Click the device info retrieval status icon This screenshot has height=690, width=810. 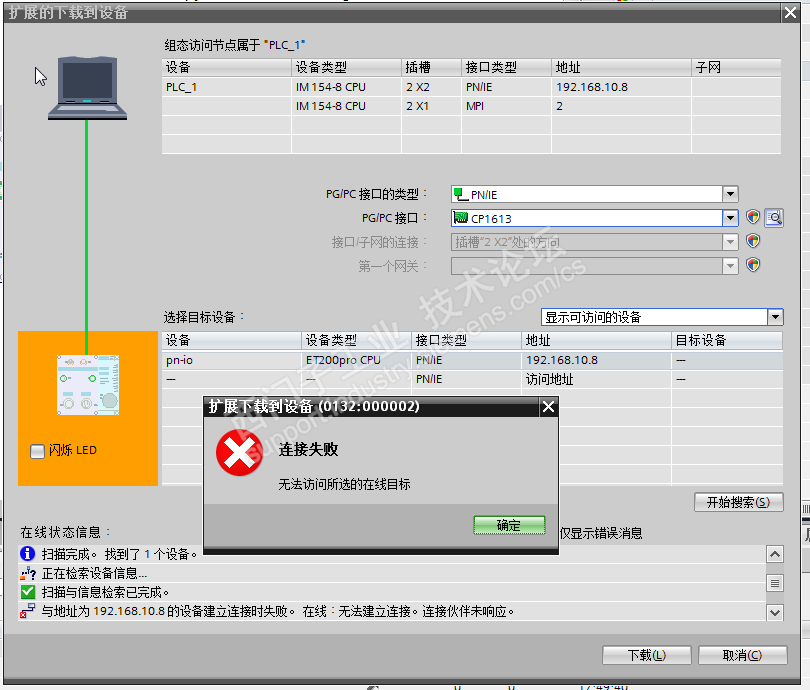coord(28,573)
